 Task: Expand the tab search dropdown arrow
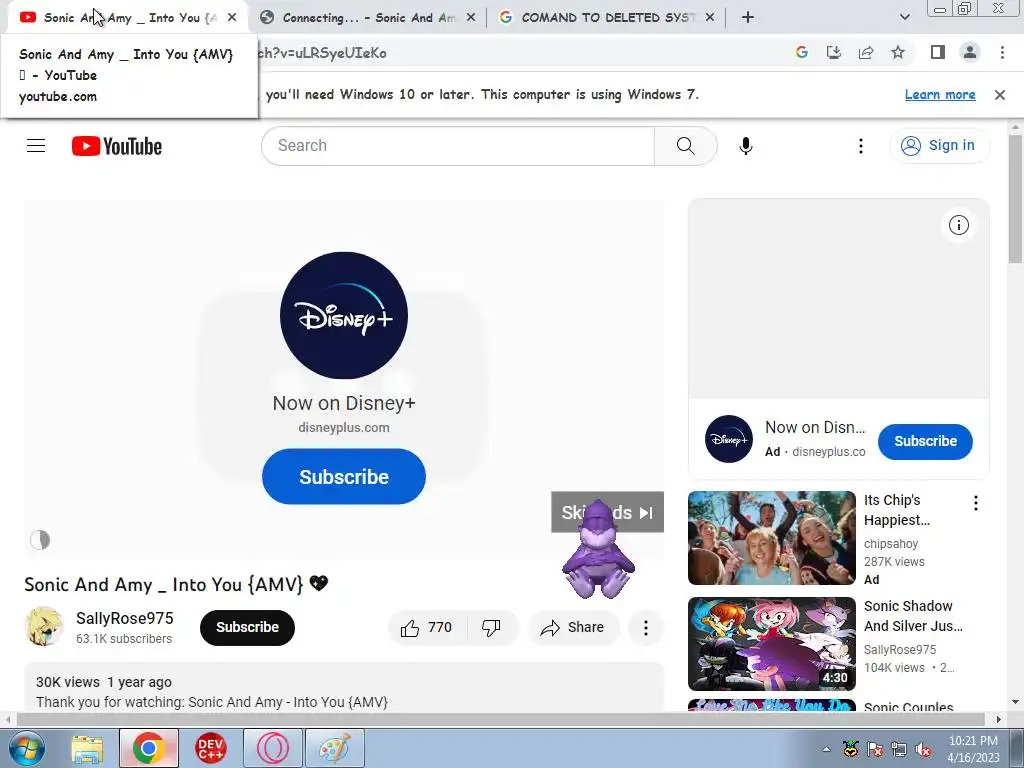904,17
